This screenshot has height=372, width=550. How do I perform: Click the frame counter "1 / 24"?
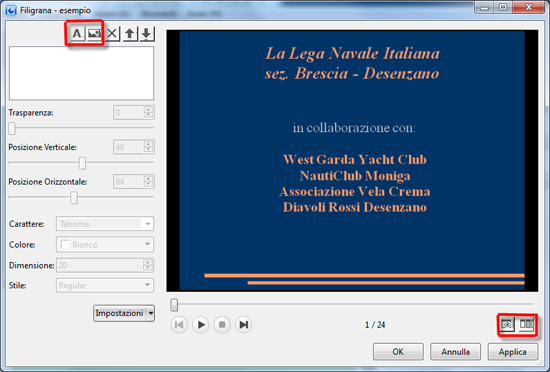(x=375, y=325)
